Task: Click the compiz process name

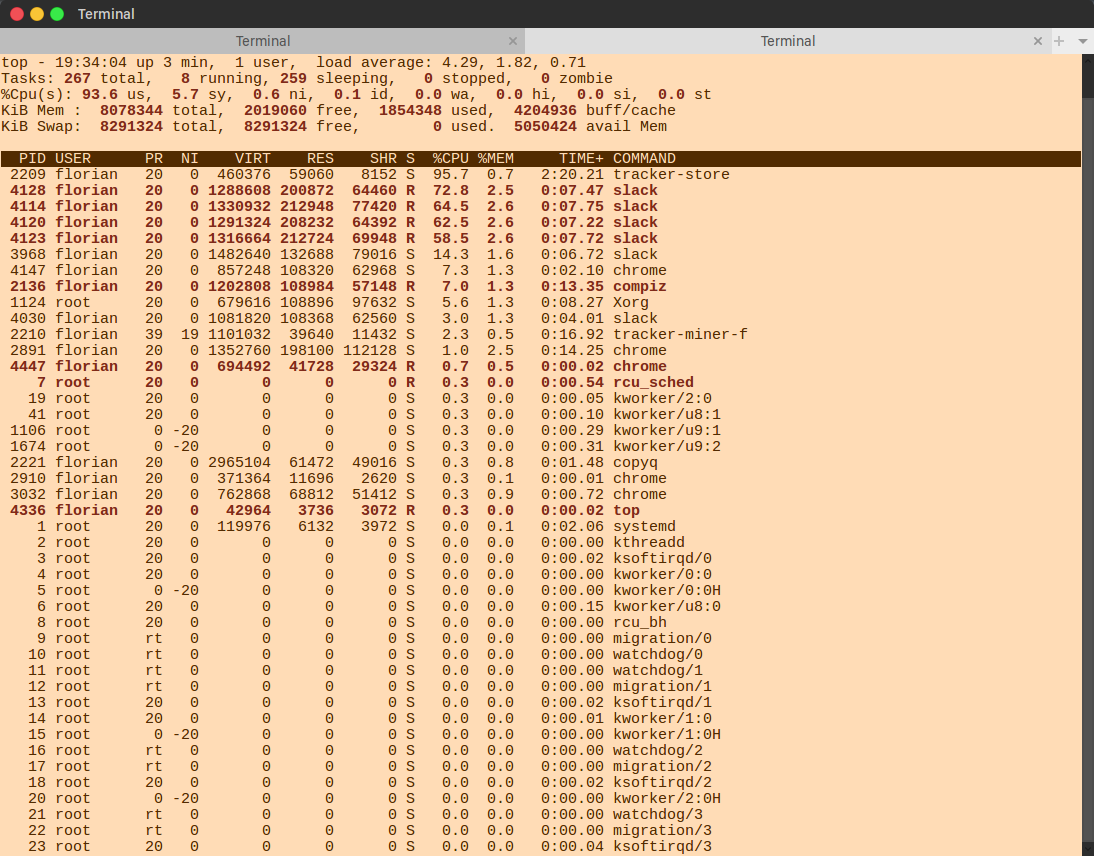Action: (x=639, y=287)
